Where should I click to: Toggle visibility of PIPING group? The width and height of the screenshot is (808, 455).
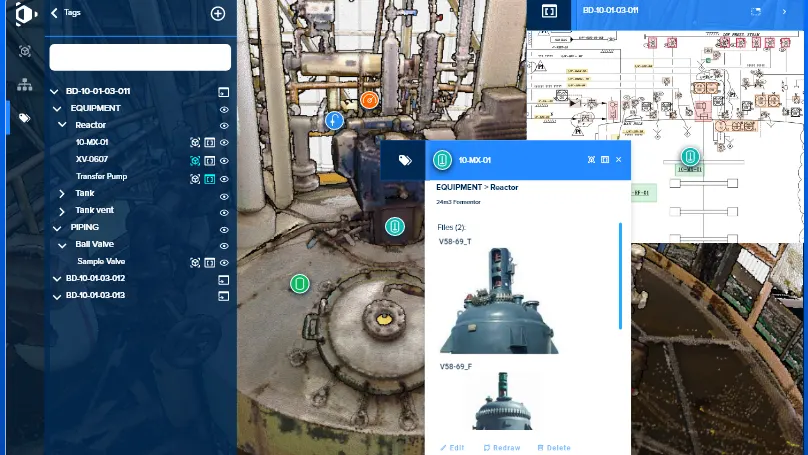(224, 230)
